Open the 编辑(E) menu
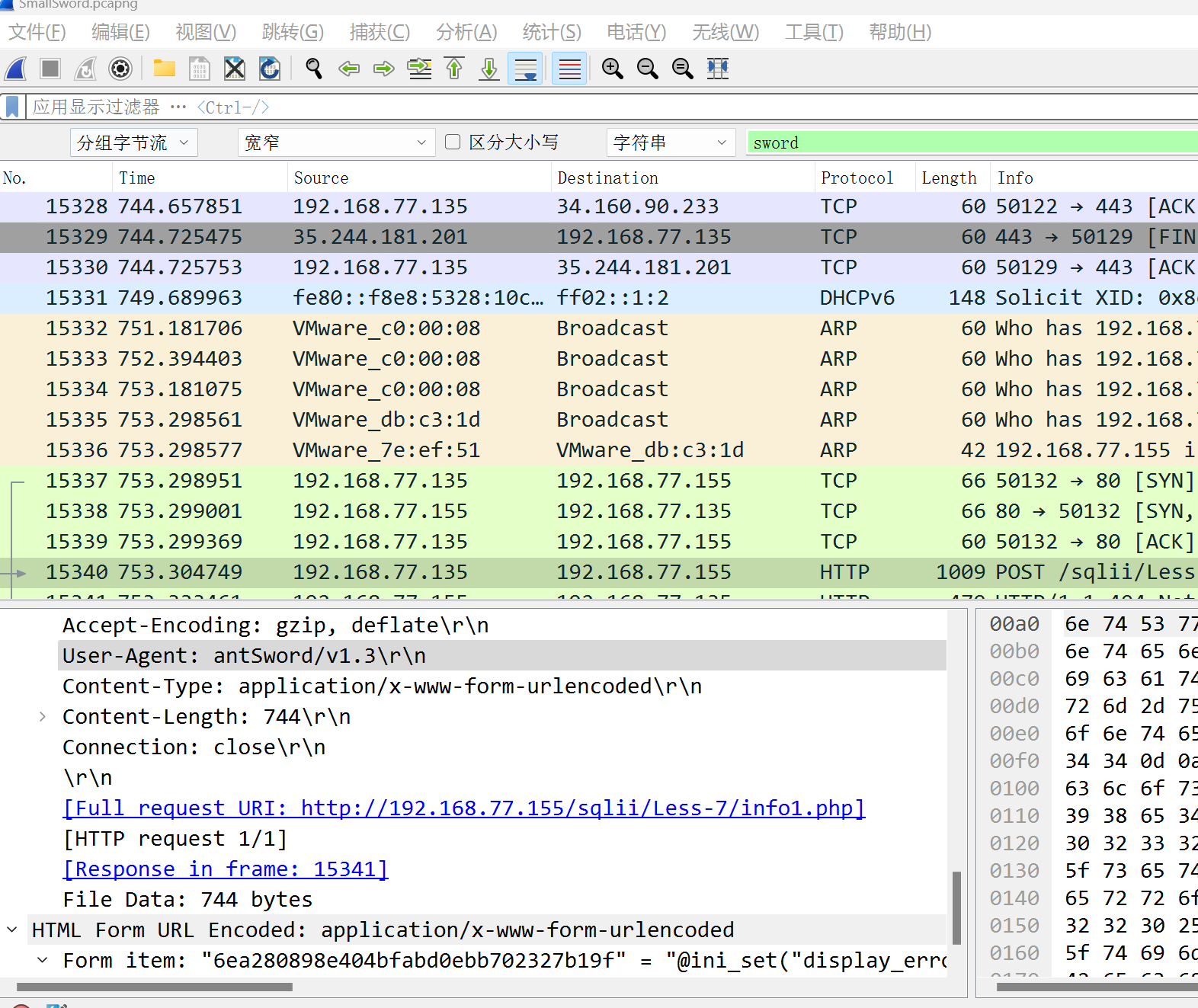Viewport: 1198px width, 1008px height. click(120, 32)
